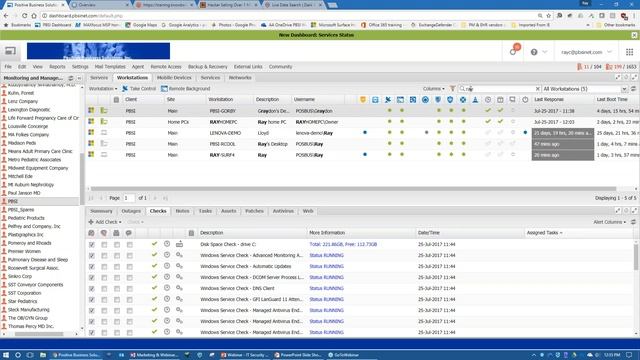Click the green tick on the Automatic Updates row
The width and height of the screenshot is (640, 360).
(154, 266)
